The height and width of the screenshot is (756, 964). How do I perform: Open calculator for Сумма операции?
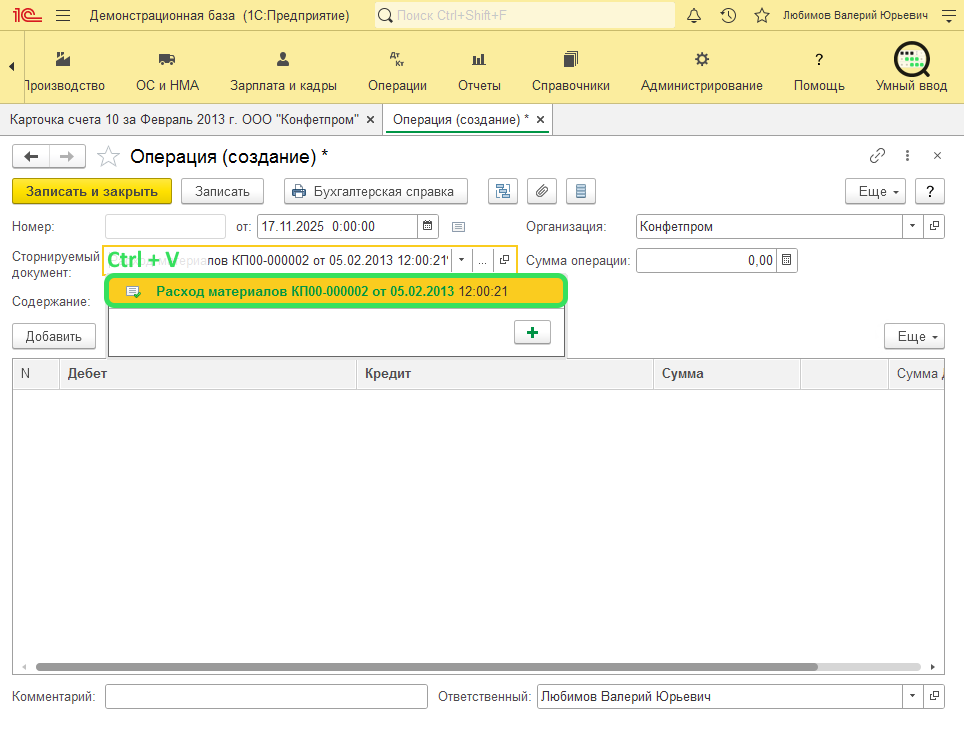(x=786, y=261)
